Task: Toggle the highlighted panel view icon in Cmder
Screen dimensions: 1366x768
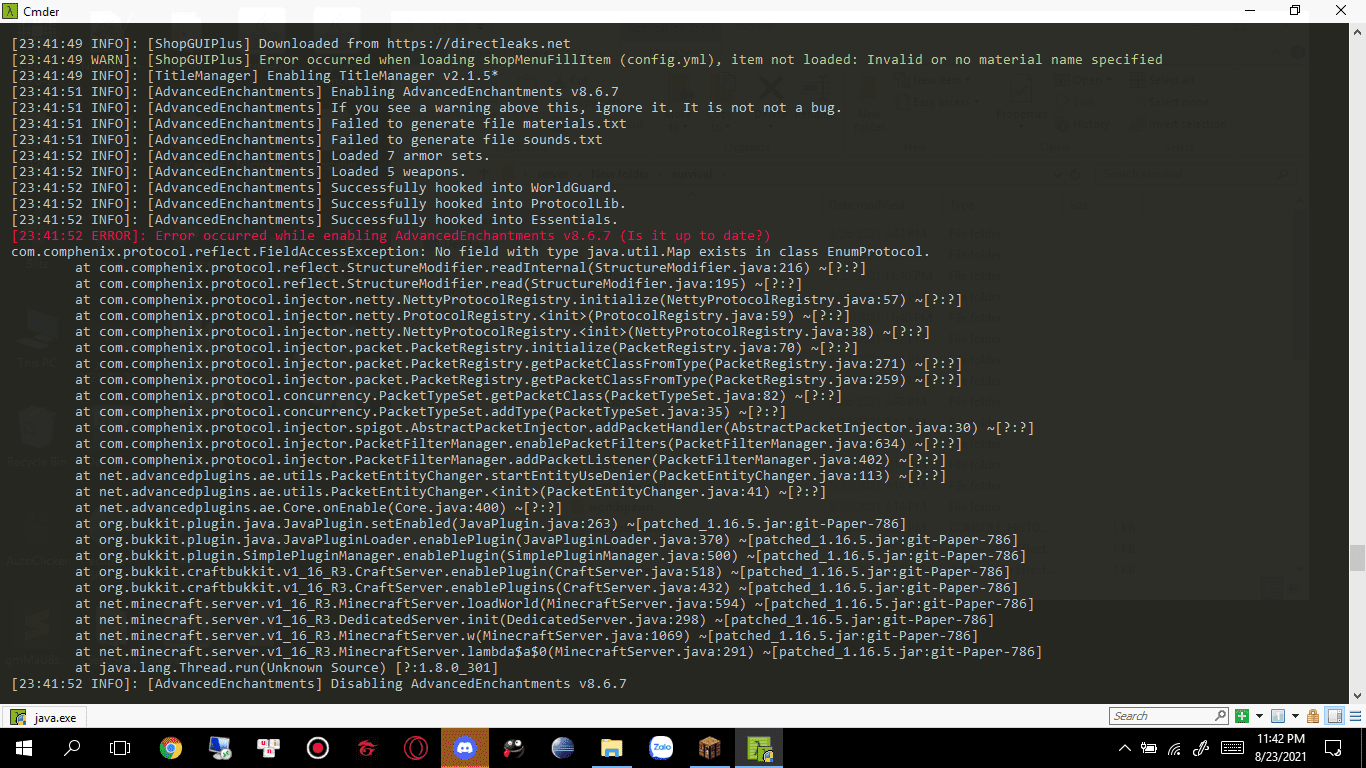Action: tap(1334, 716)
